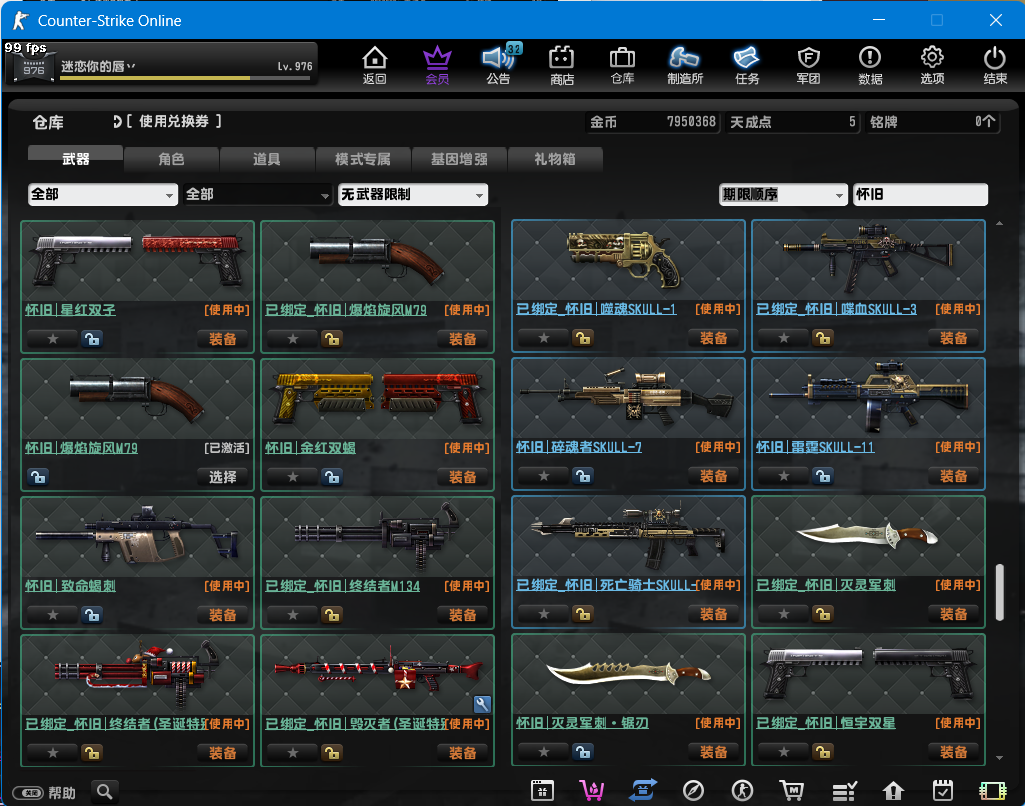
Task: Open the 无武器限制 dropdown
Action: pyautogui.click(x=413, y=194)
